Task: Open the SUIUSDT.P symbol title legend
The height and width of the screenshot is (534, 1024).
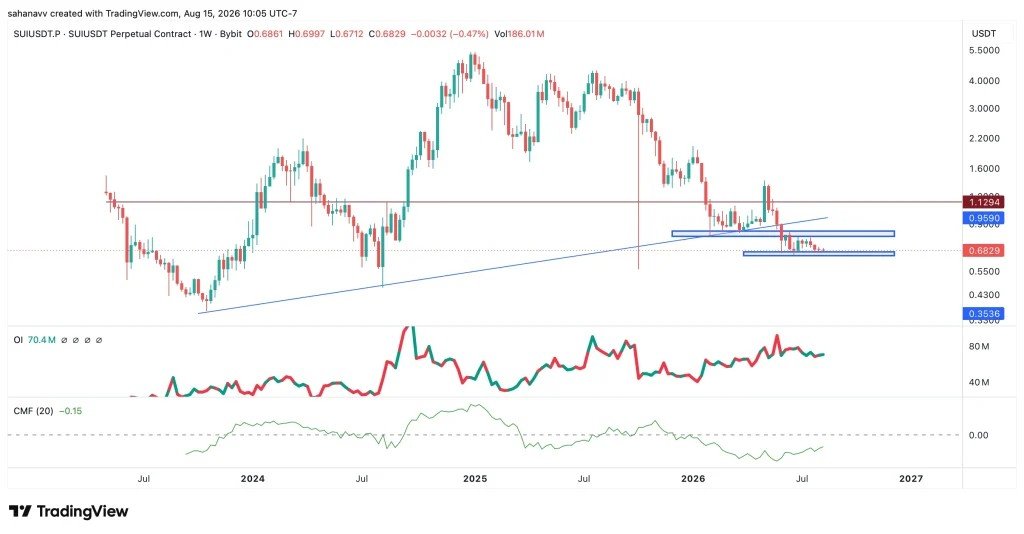Action: [x=127, y=34]
